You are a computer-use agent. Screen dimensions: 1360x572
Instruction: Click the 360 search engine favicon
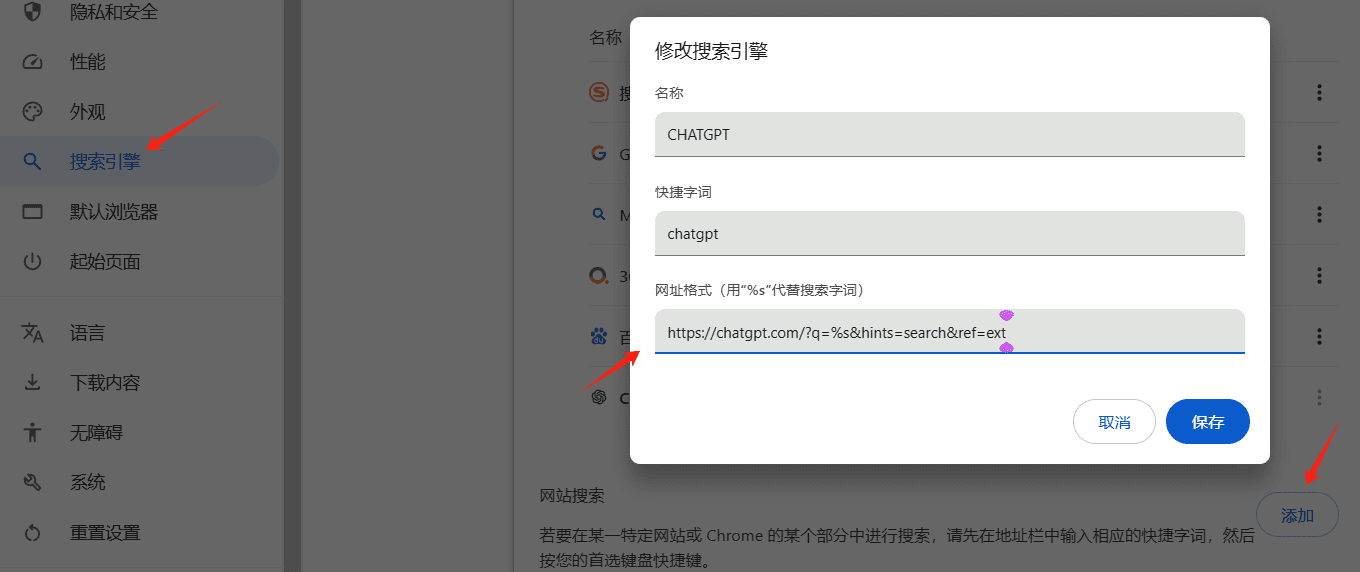click(599, 275)
